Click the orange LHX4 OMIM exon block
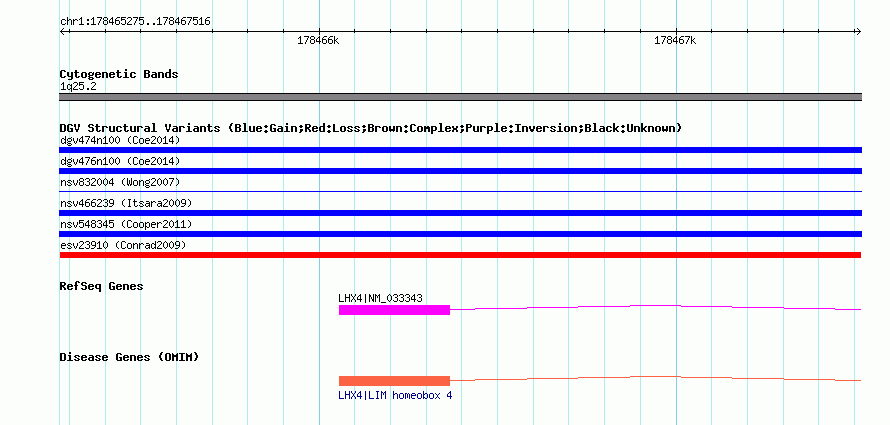890x425 pixels. click(x=394, y=381)
